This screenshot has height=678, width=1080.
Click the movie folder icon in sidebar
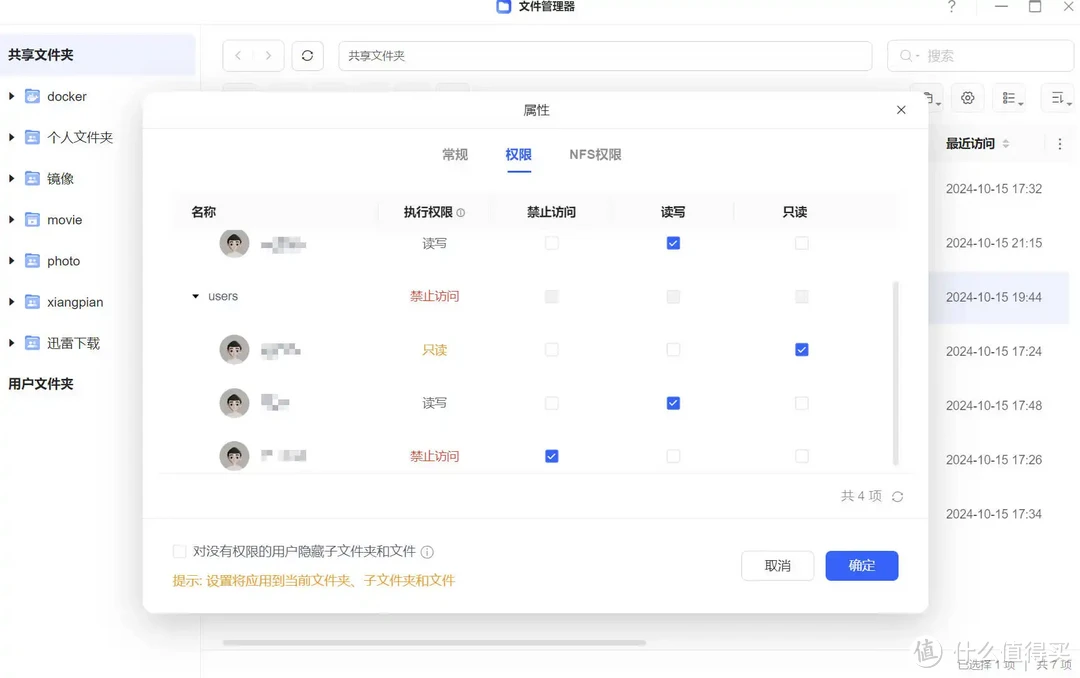33,219
